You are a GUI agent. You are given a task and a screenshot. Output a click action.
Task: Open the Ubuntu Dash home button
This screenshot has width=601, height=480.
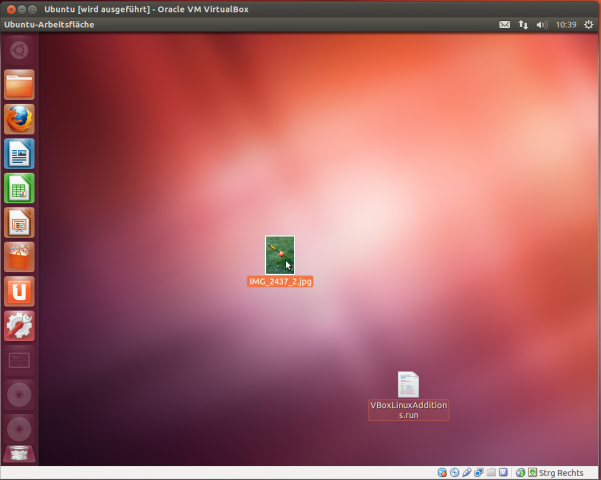[19, 49]
